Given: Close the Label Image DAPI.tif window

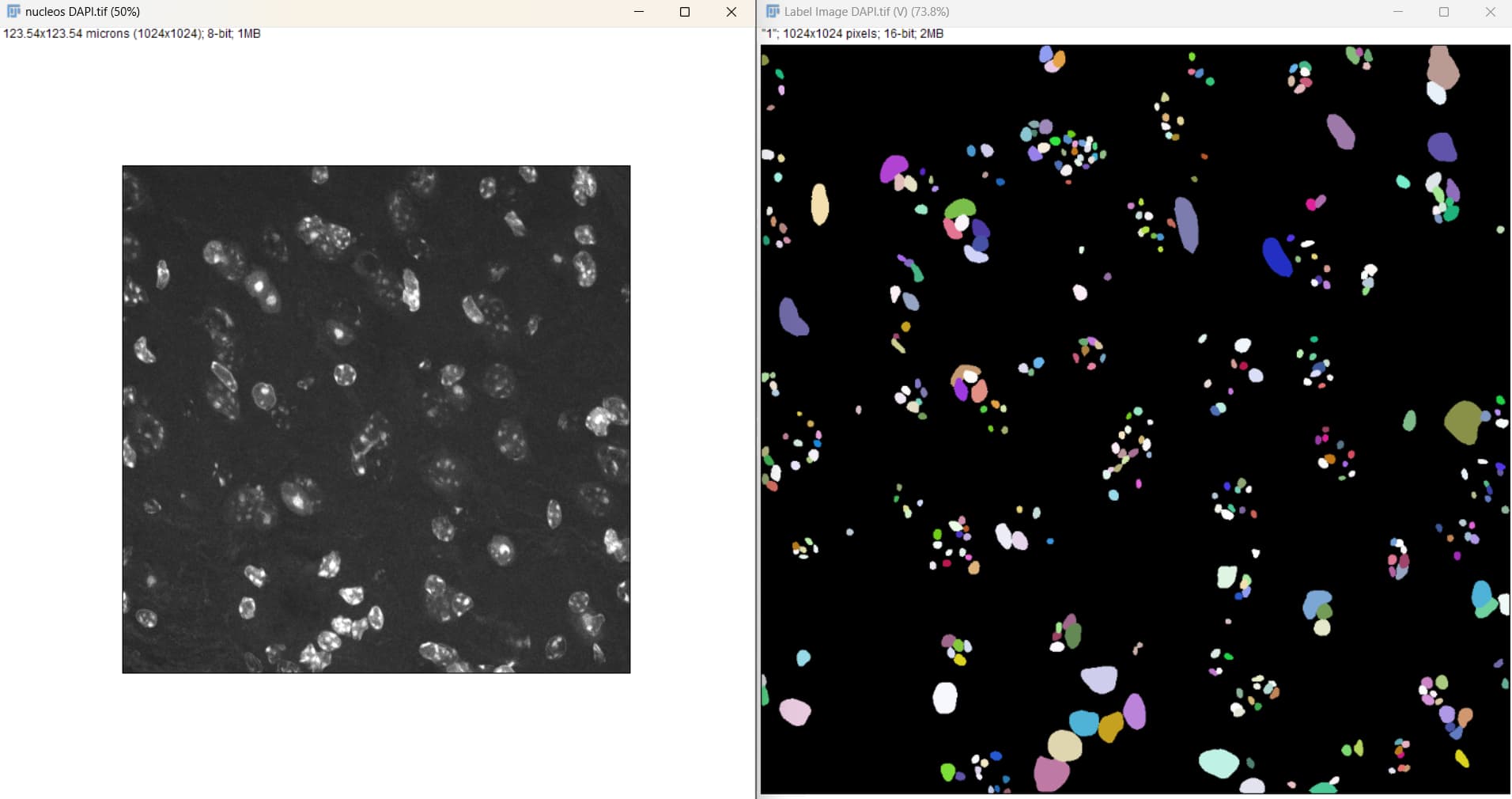Looking at the screenshot, I should [x=1490, y=12].
